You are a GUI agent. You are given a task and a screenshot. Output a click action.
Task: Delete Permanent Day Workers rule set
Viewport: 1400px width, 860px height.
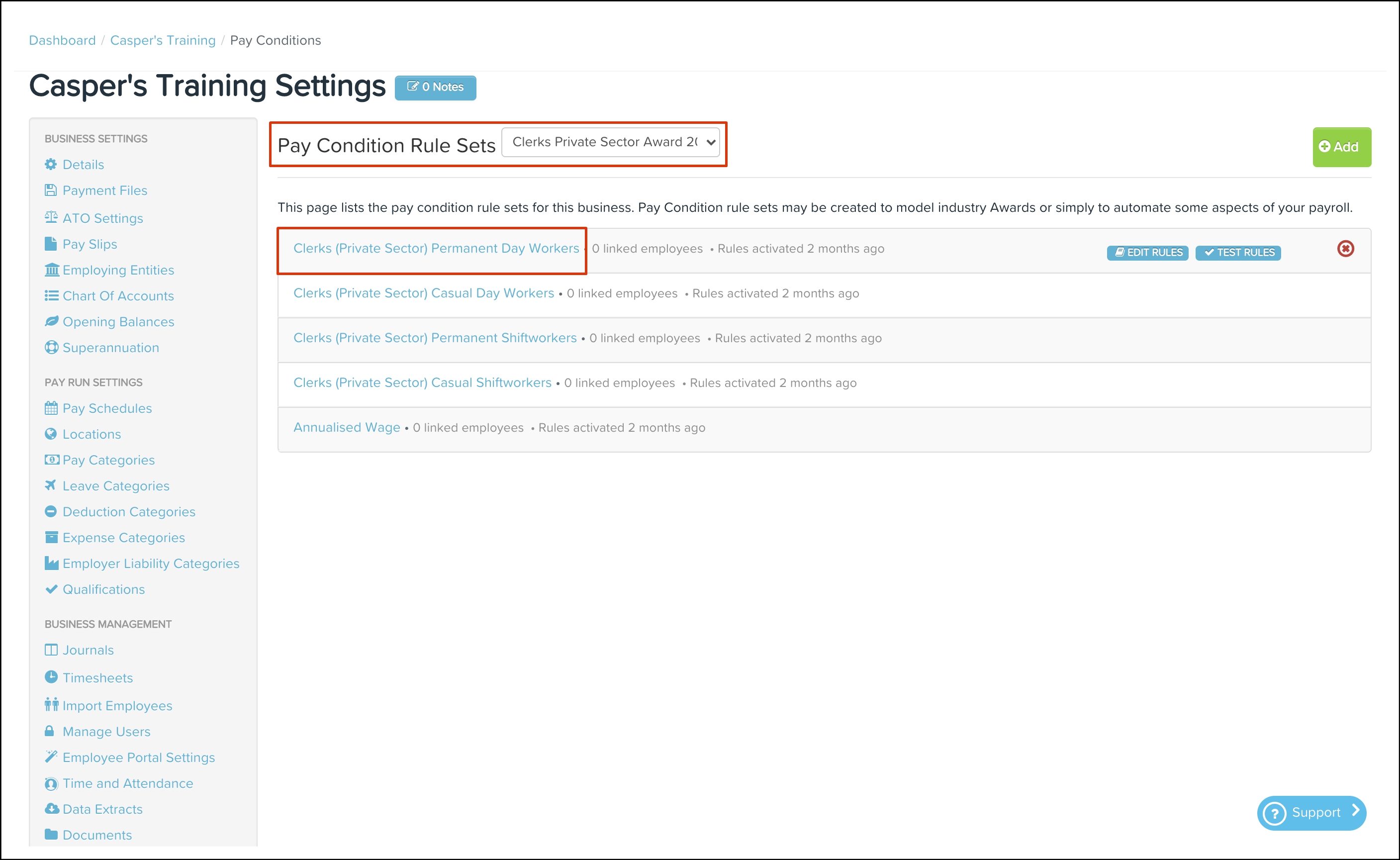[1345, 249]
